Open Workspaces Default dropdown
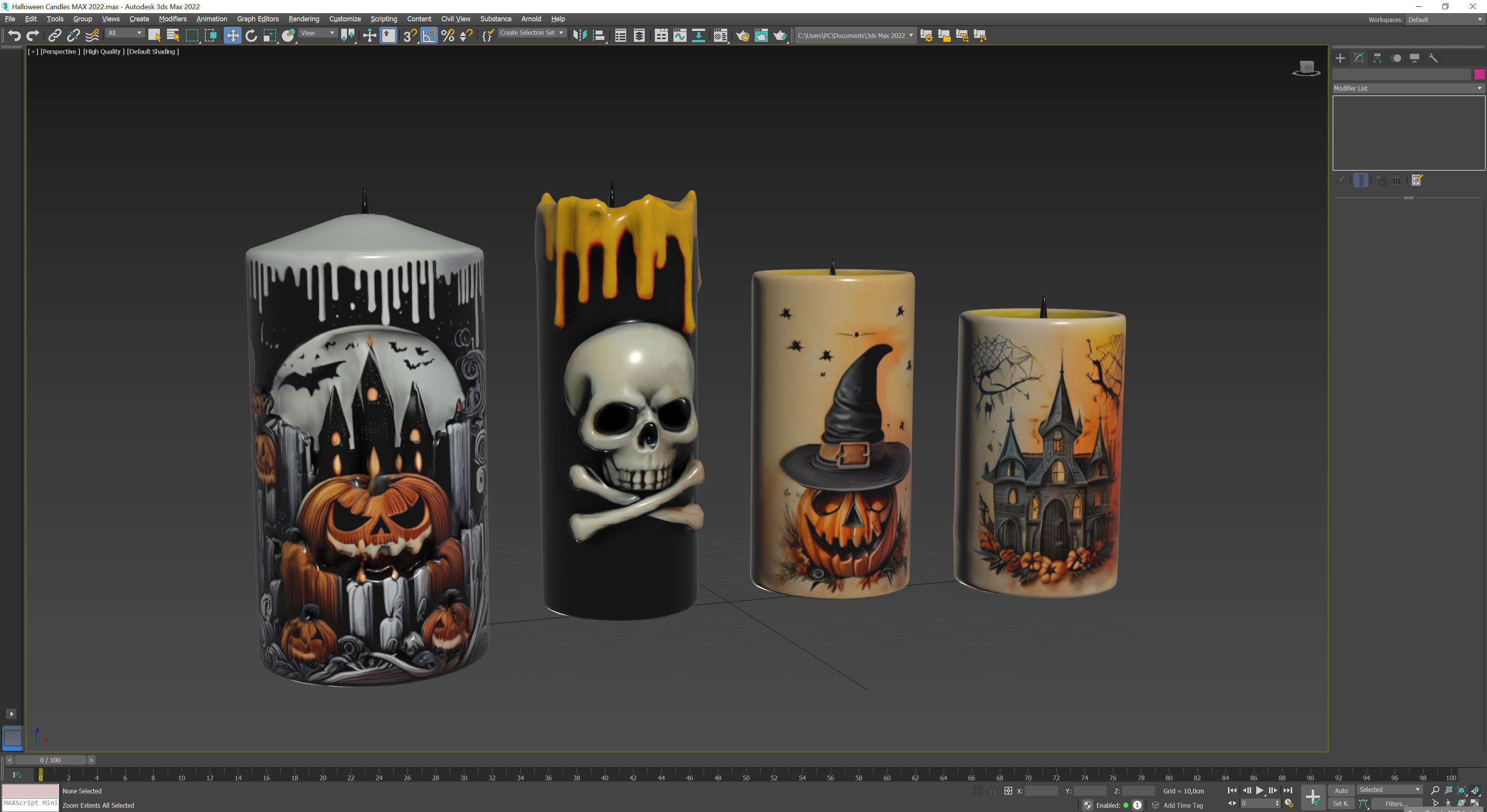The height and width of the screenshot is (812, 1487). coord(1445,20)
